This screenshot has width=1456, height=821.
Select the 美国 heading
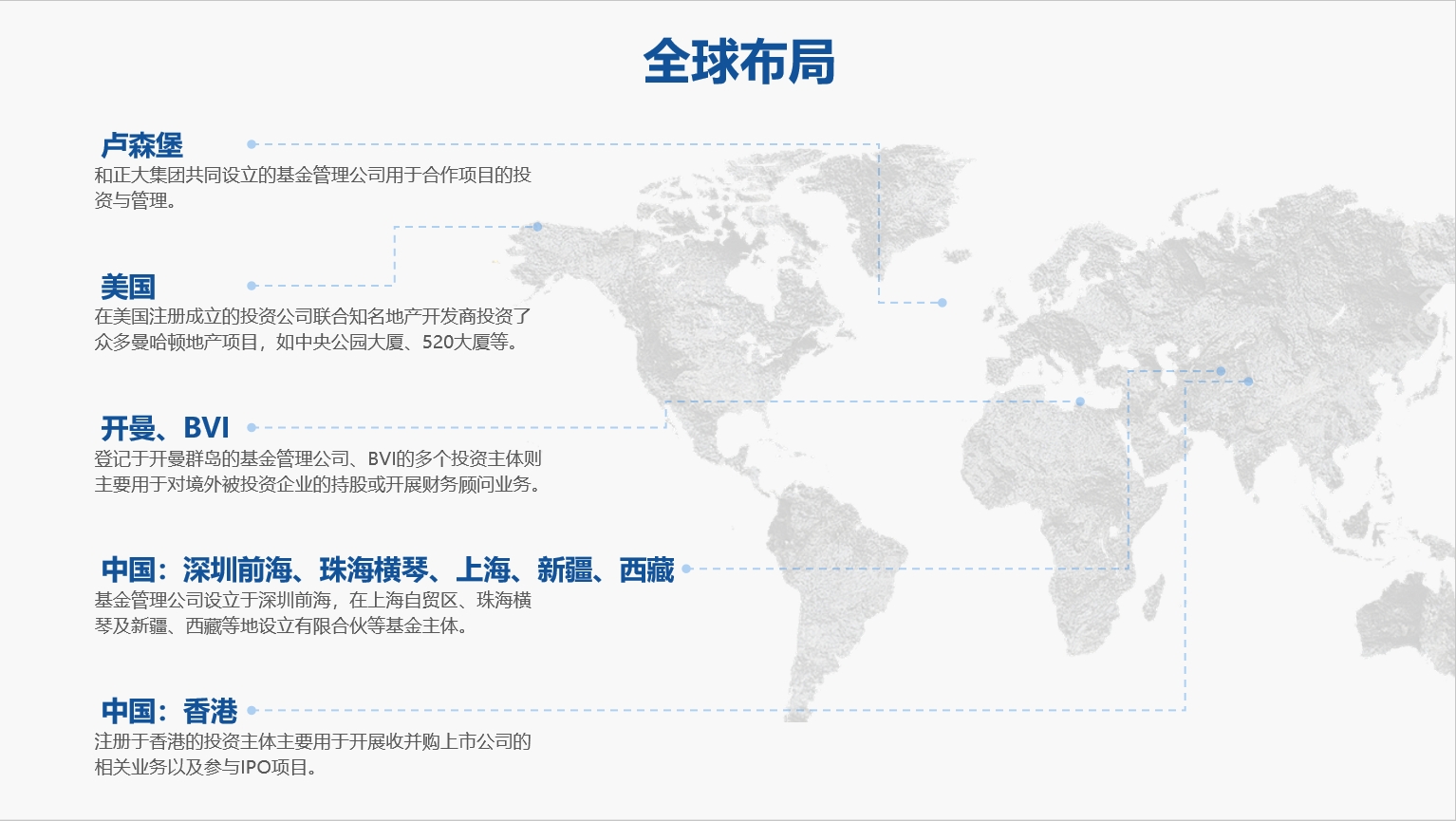click(x=128, y=287)
